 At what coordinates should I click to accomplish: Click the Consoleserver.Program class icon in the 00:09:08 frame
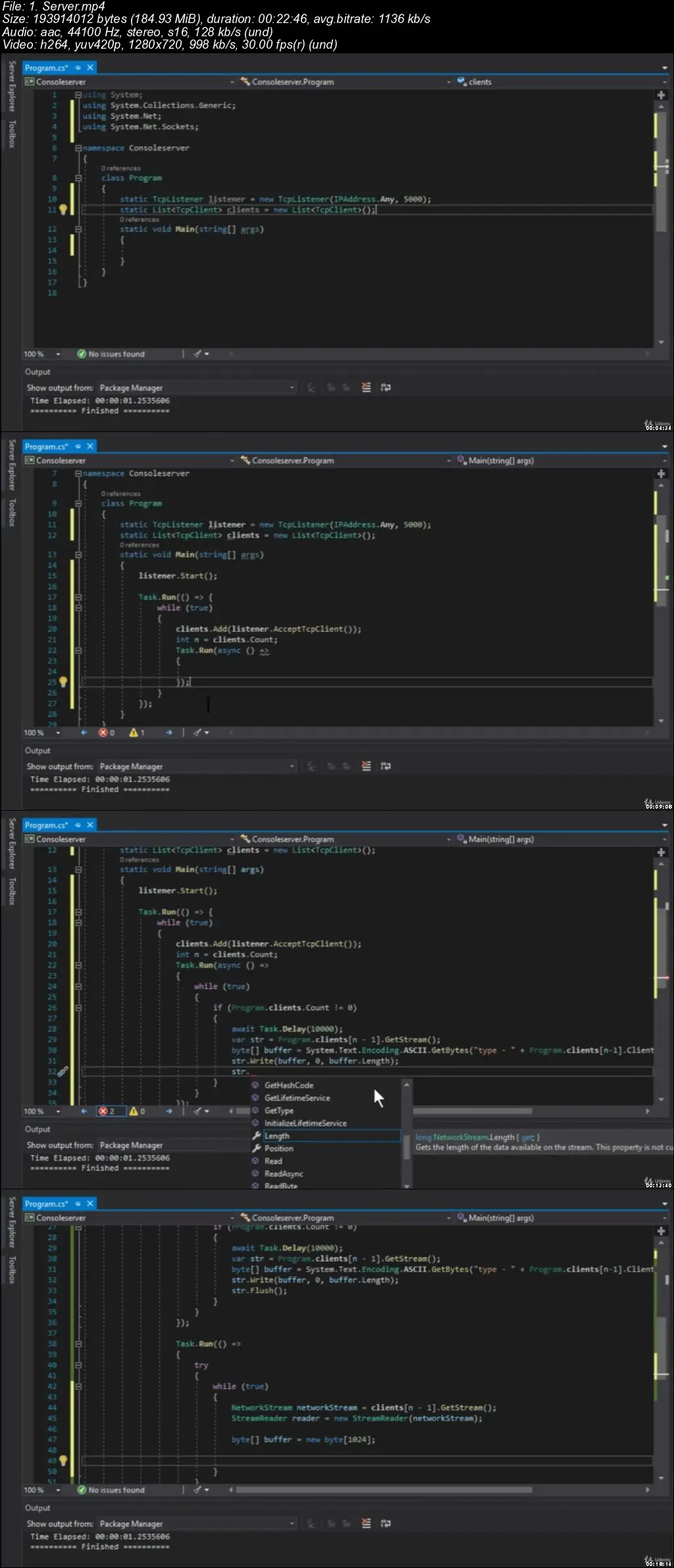246,460
